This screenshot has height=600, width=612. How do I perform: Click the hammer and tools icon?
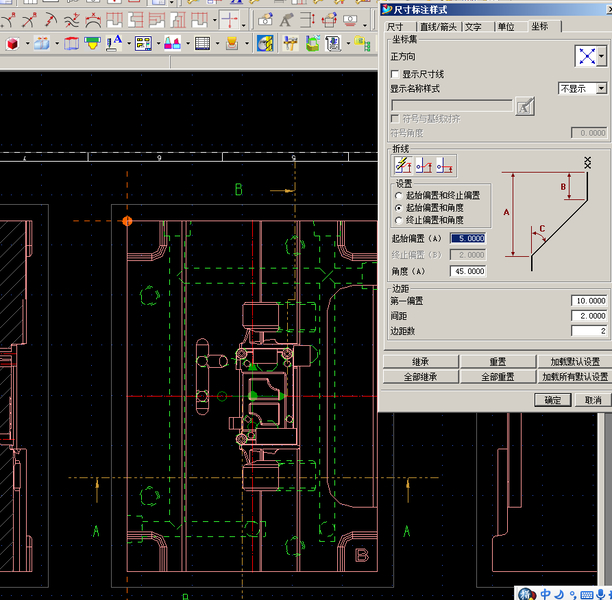coord(290,43)
